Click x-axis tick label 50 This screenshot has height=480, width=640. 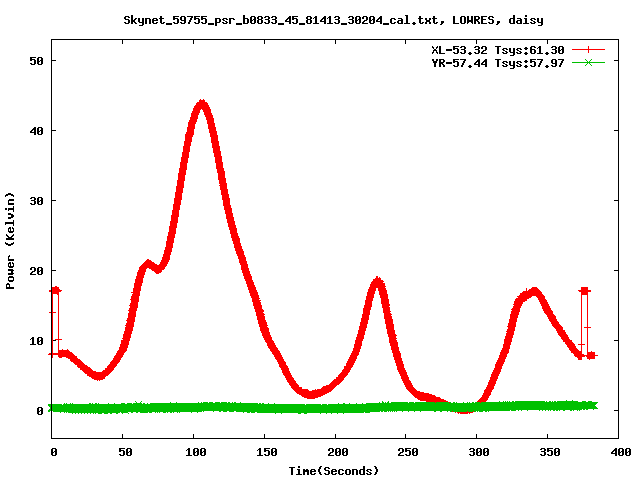125,452
